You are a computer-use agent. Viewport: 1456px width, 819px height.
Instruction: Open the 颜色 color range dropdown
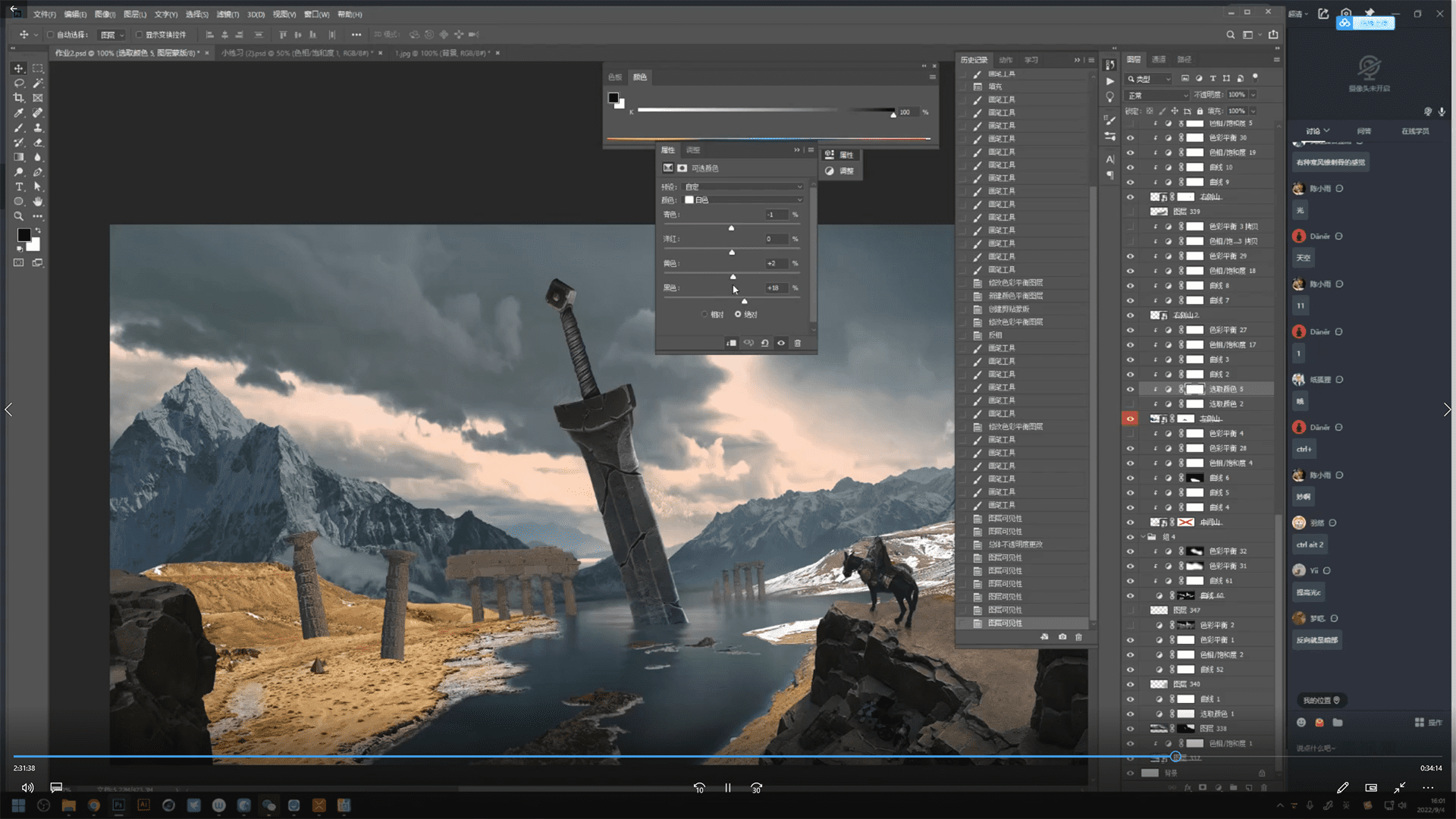tap(743, 200)
